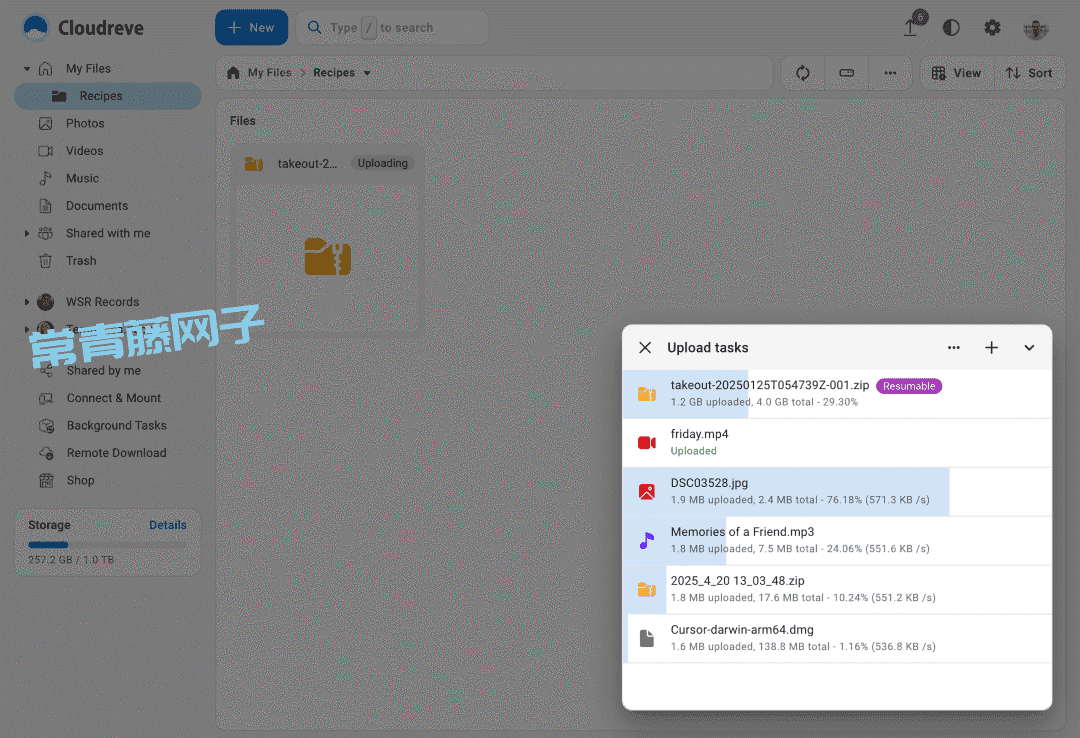Expand the Shared with me arrow
Image resolution: width=1080 pixels, height=738 pixels.
click(27, 234)
